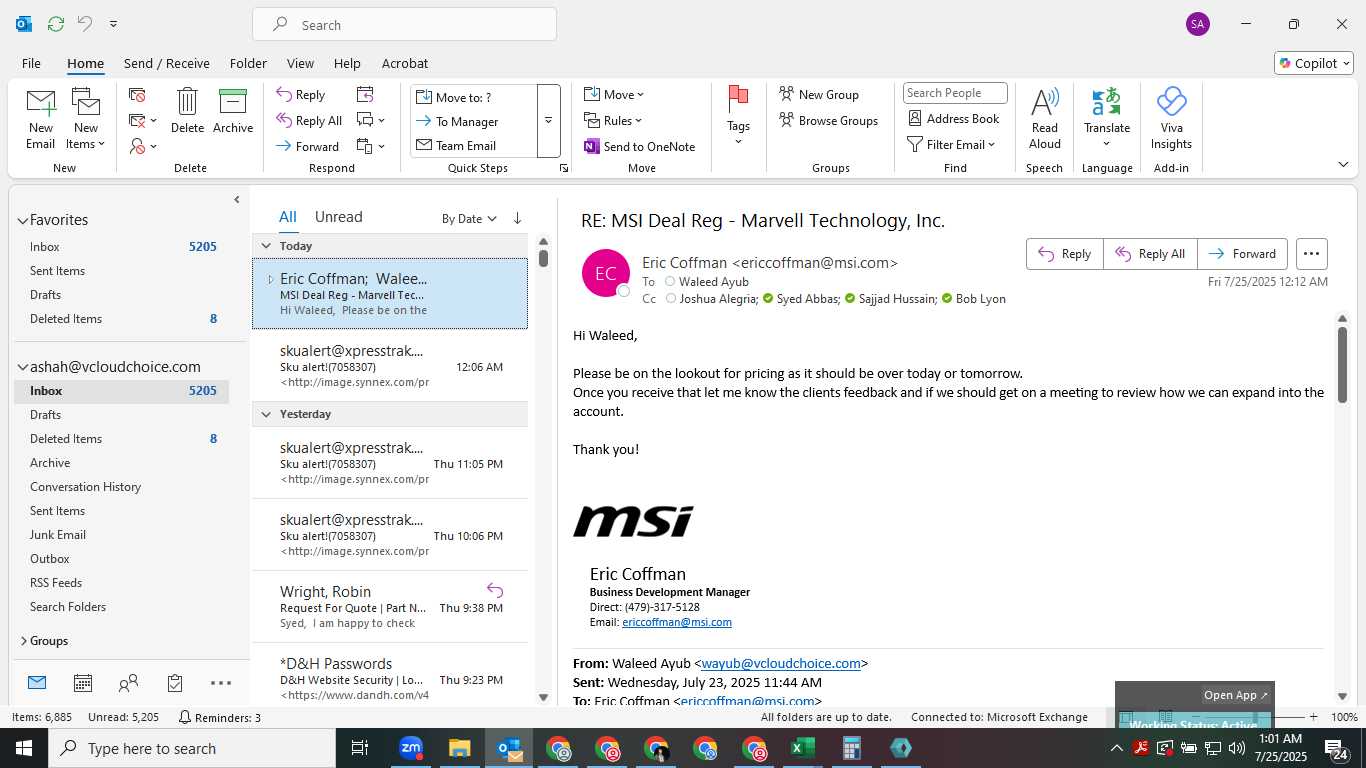Screen dimensions: 1366x768
Task: Open the Acrobat tab
Action: click(405, 63)
